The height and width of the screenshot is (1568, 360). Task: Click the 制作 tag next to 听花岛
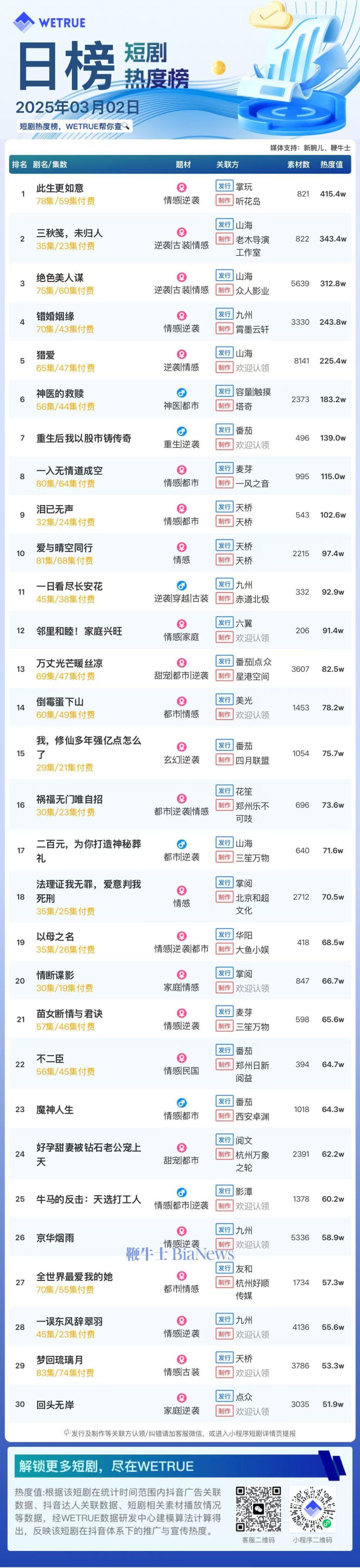click(x=224, y=200)
